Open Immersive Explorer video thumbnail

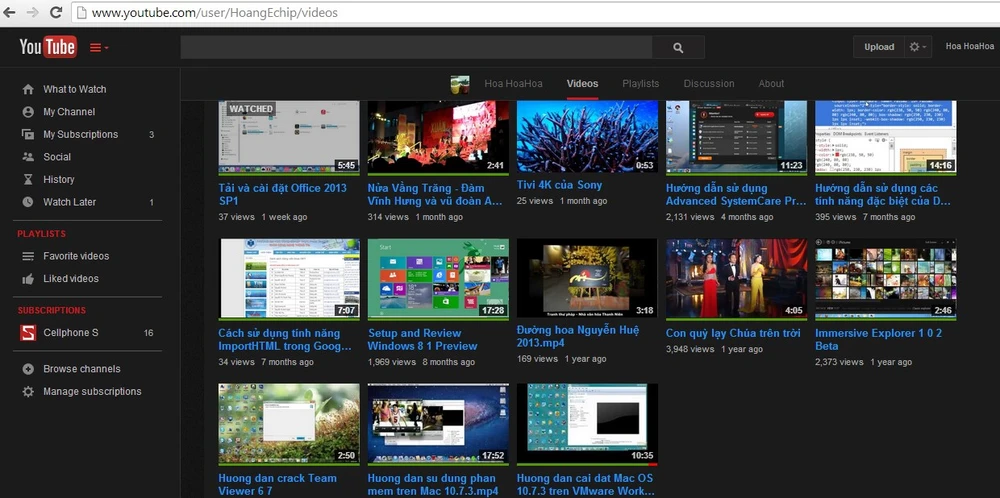pyautogui.click(x=886, y=279)
